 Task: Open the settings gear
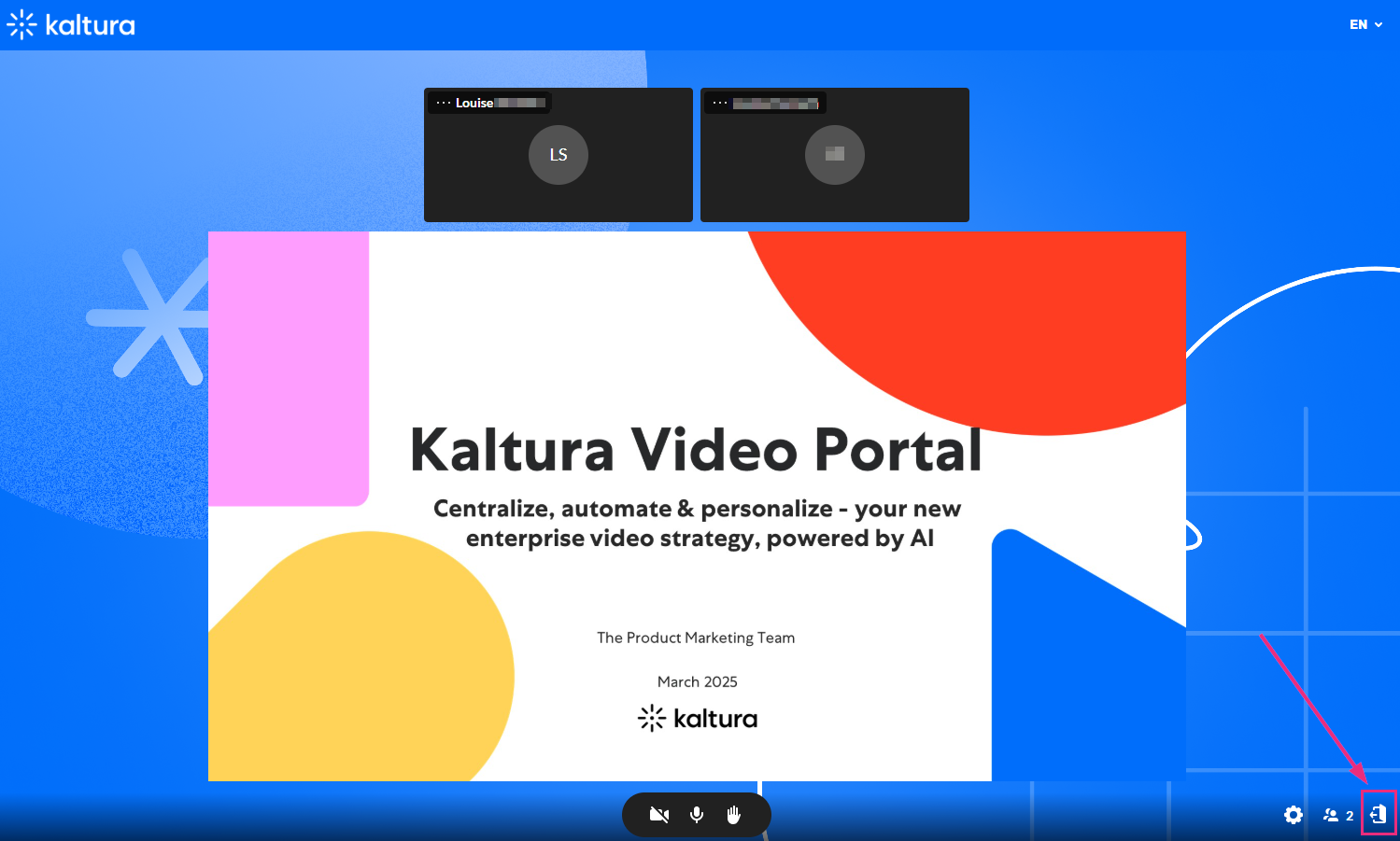[1294, 815]
